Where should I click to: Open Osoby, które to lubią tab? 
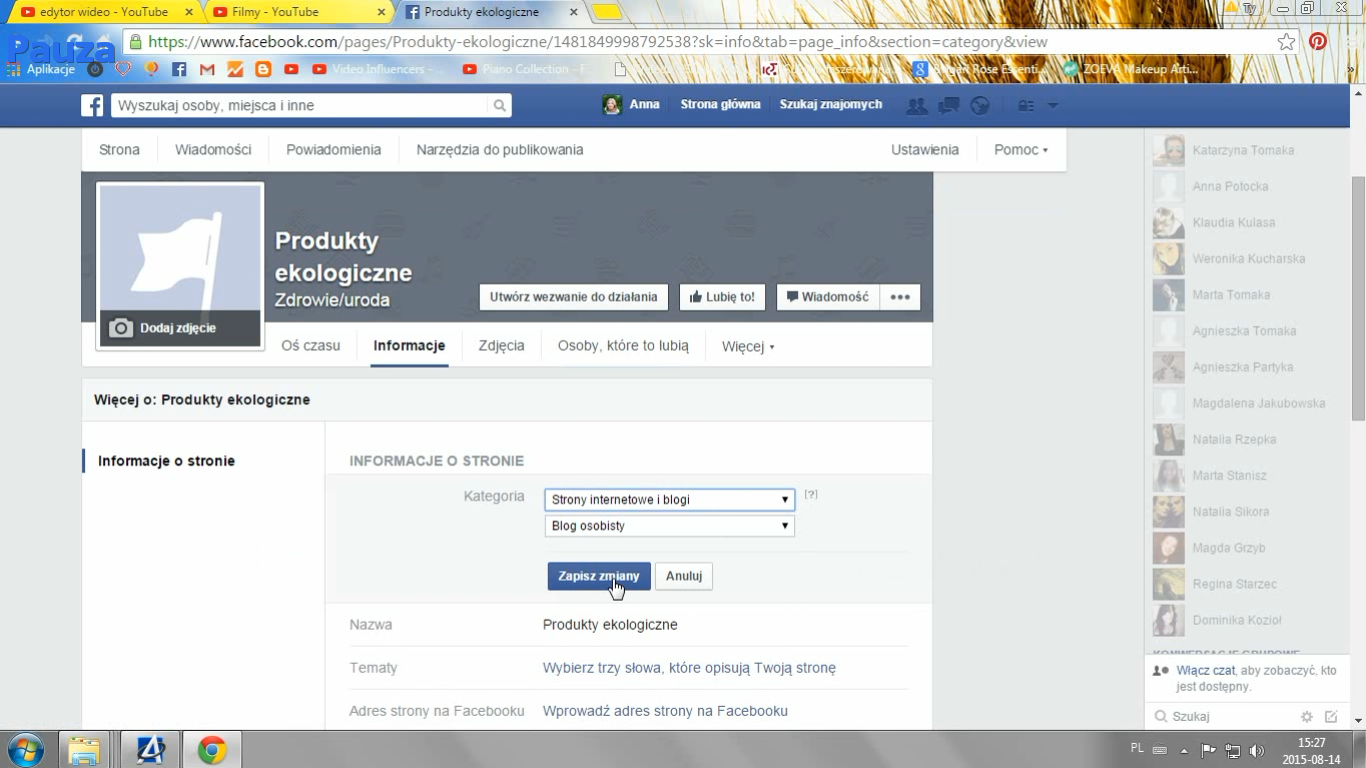[x=623, y=346]
